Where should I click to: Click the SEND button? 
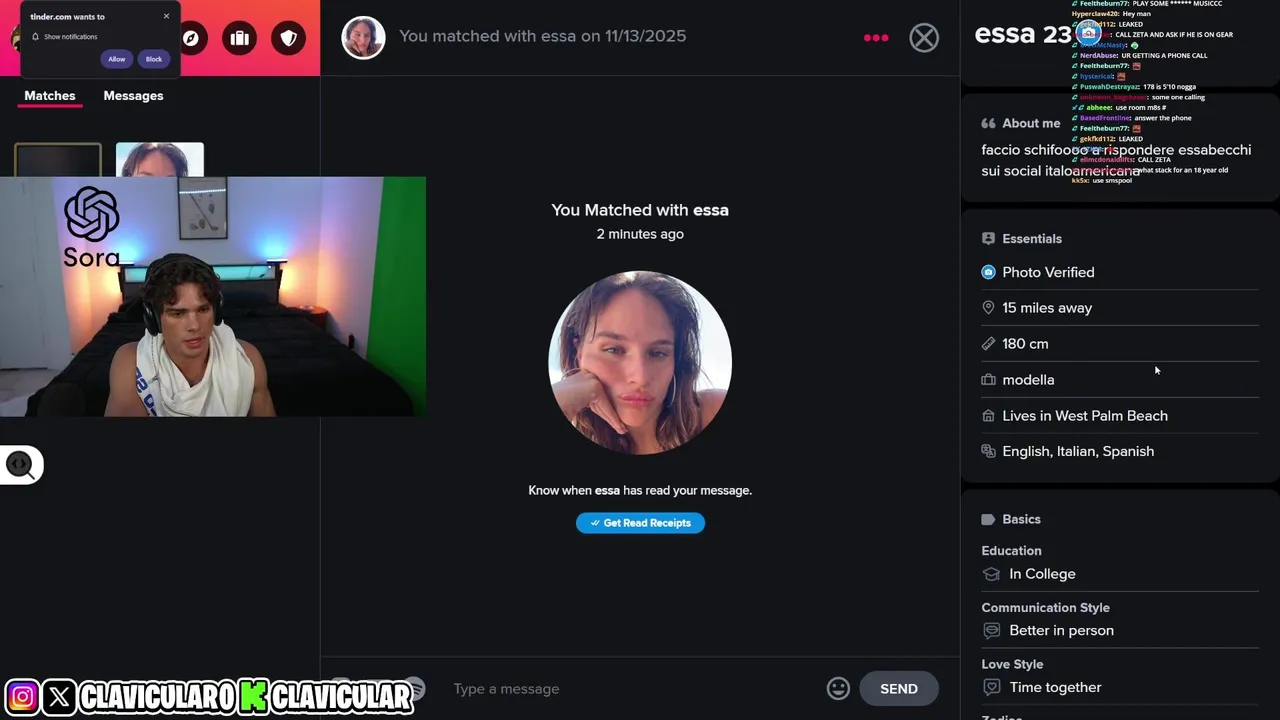(x=898, y=688)
